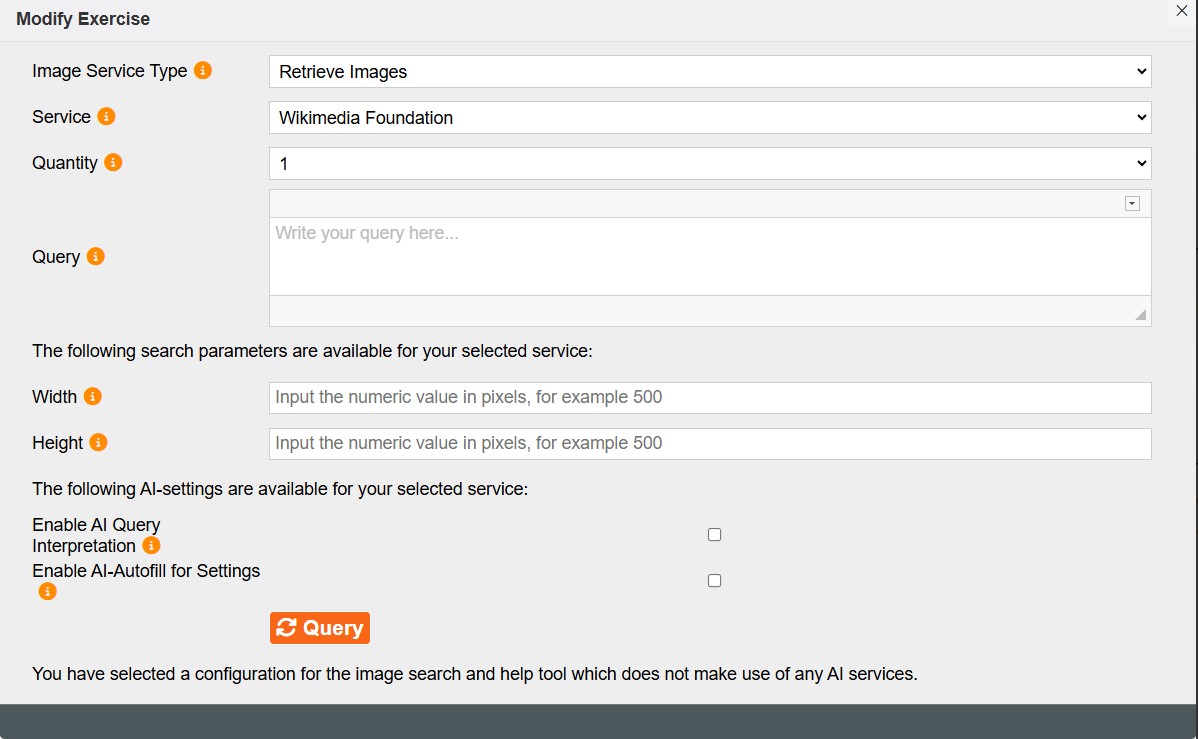Close the Modify Exercise dialog
This screenshot has width=1198, height=739.
pyautogui.click(x=1181, y=11)
